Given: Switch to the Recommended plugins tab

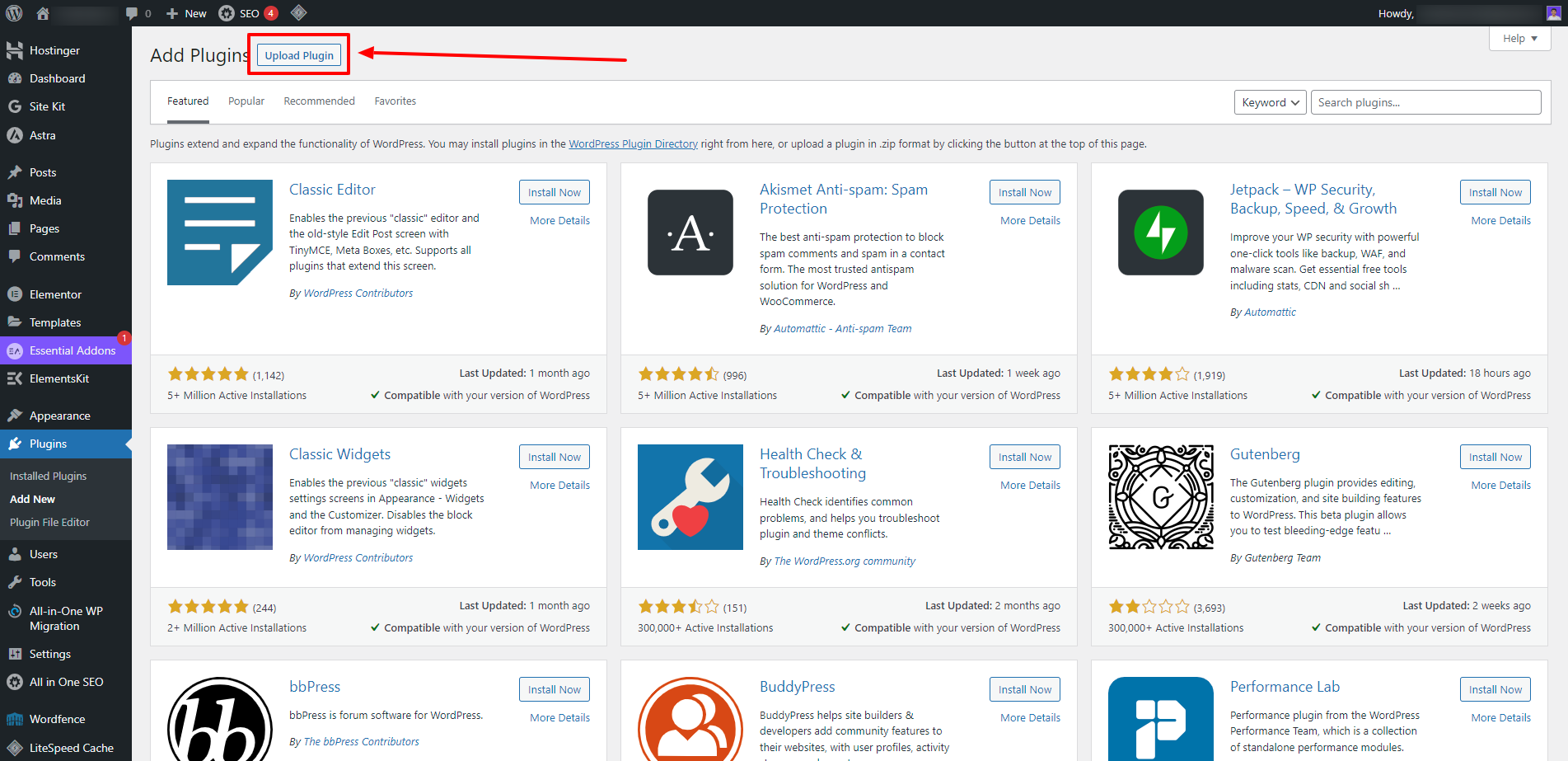Looking at the screenshot, I should pos(319,101).
